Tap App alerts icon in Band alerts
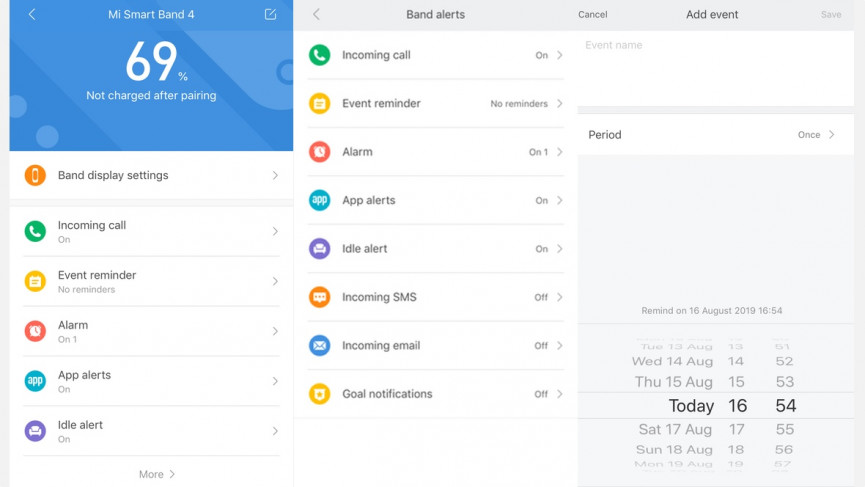This screenshot has height=487, width=865. (x=319, y=200)
